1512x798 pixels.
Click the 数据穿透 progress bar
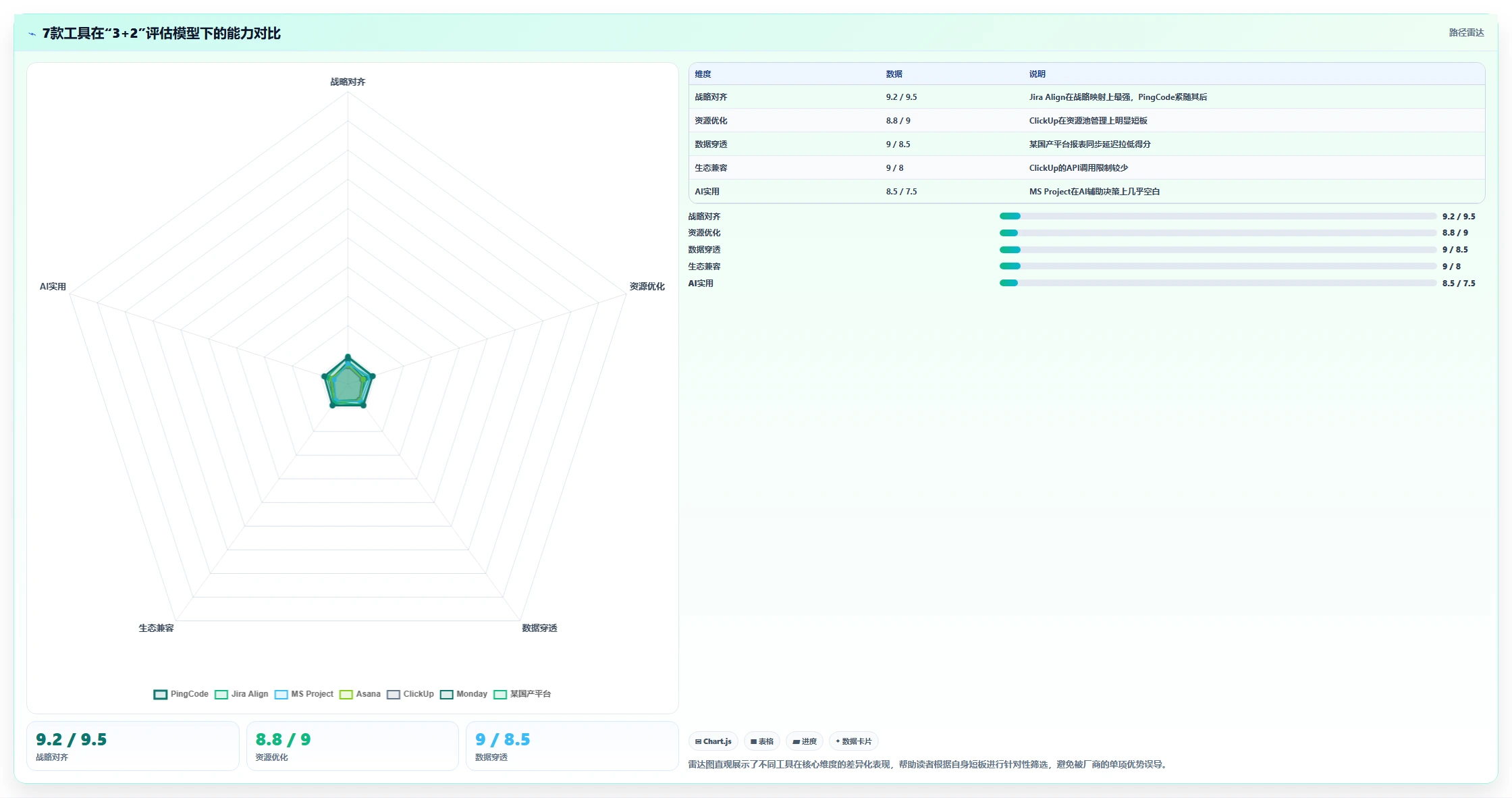1218,250
